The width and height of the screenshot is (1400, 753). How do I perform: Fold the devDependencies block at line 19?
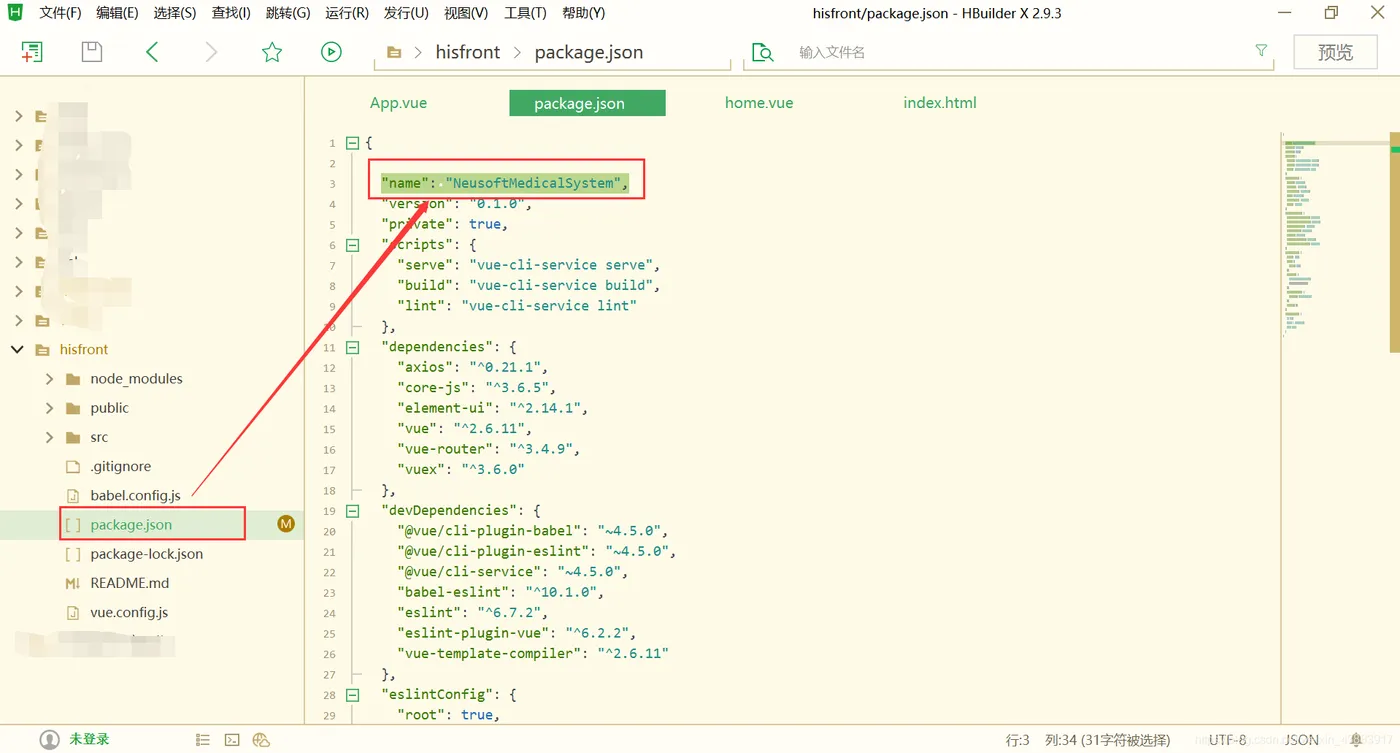pos(352,510)
